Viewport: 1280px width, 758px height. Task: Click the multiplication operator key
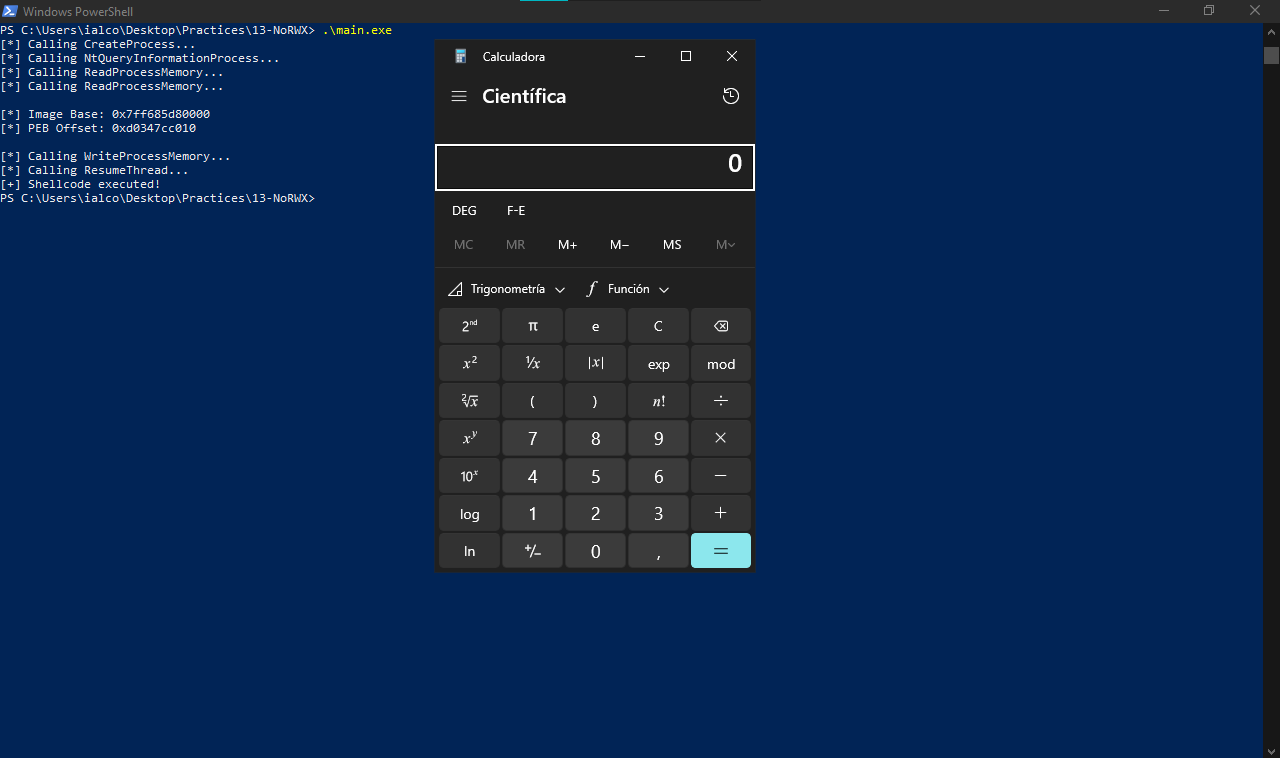pos(721,438)
